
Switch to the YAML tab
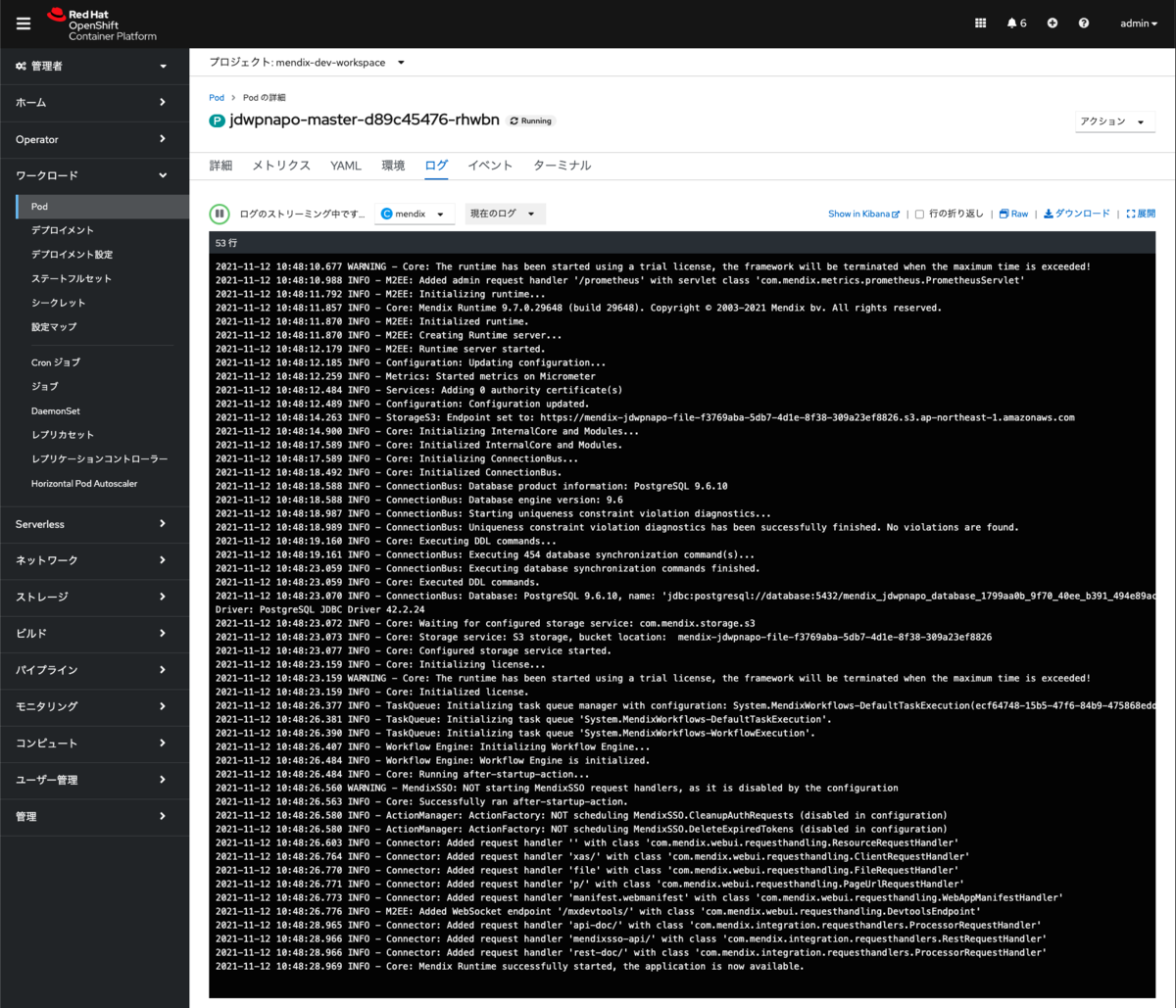pyautogui.click(x=346, y=166)
